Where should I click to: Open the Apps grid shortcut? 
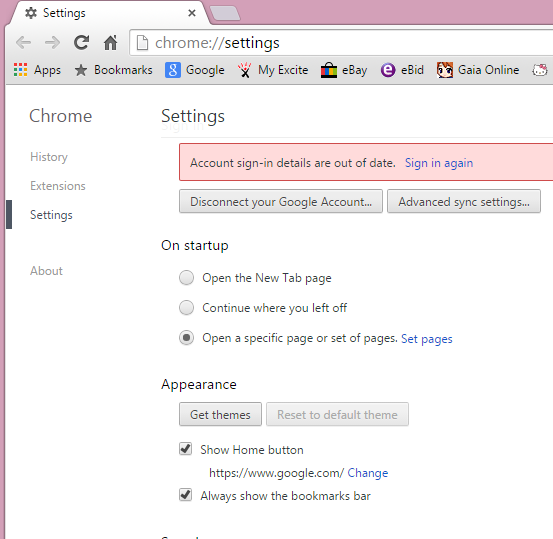tap(37, 70)
